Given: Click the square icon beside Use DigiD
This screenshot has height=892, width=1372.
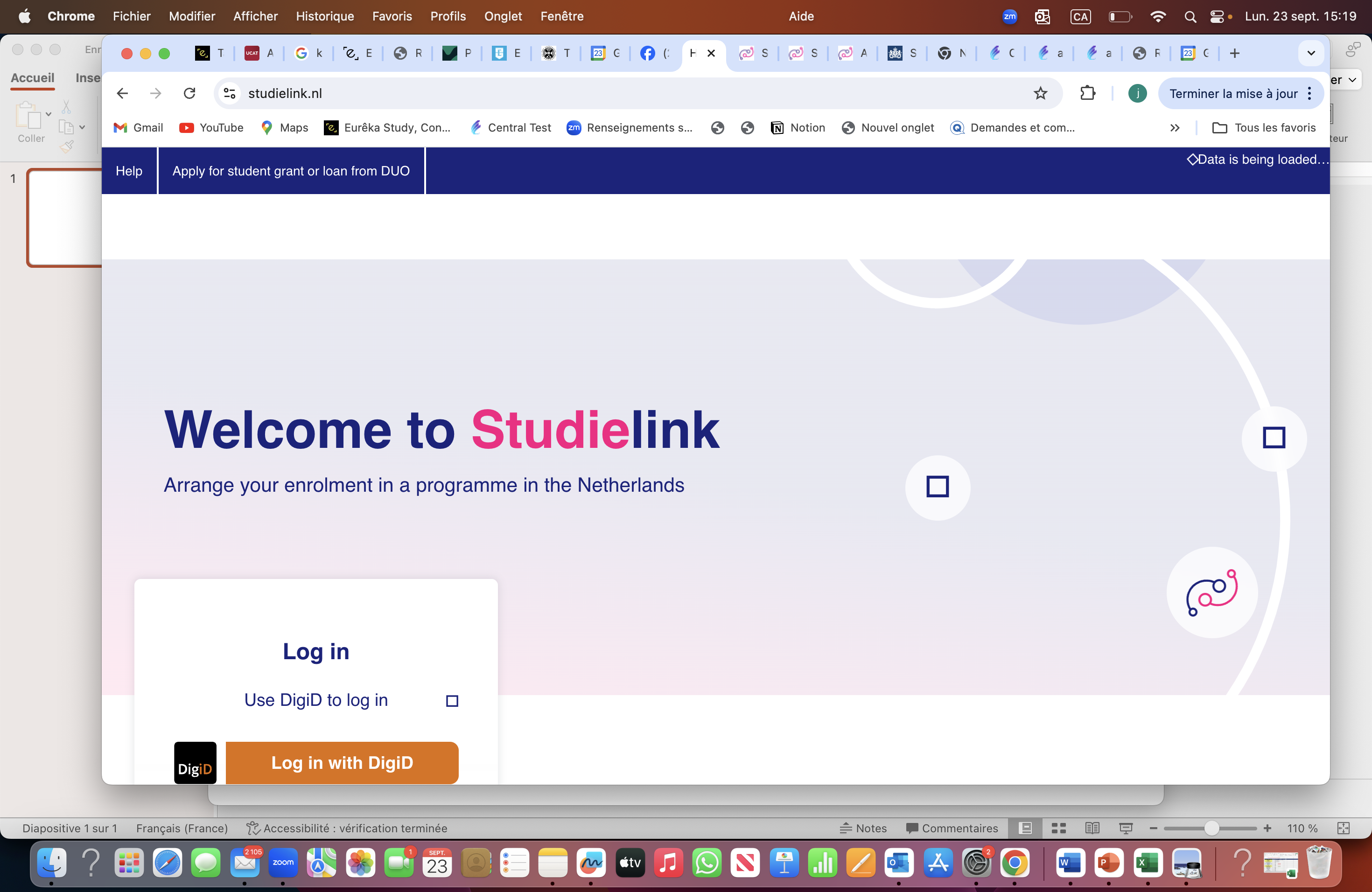Looking at the screenshot, I should point(452,701).
